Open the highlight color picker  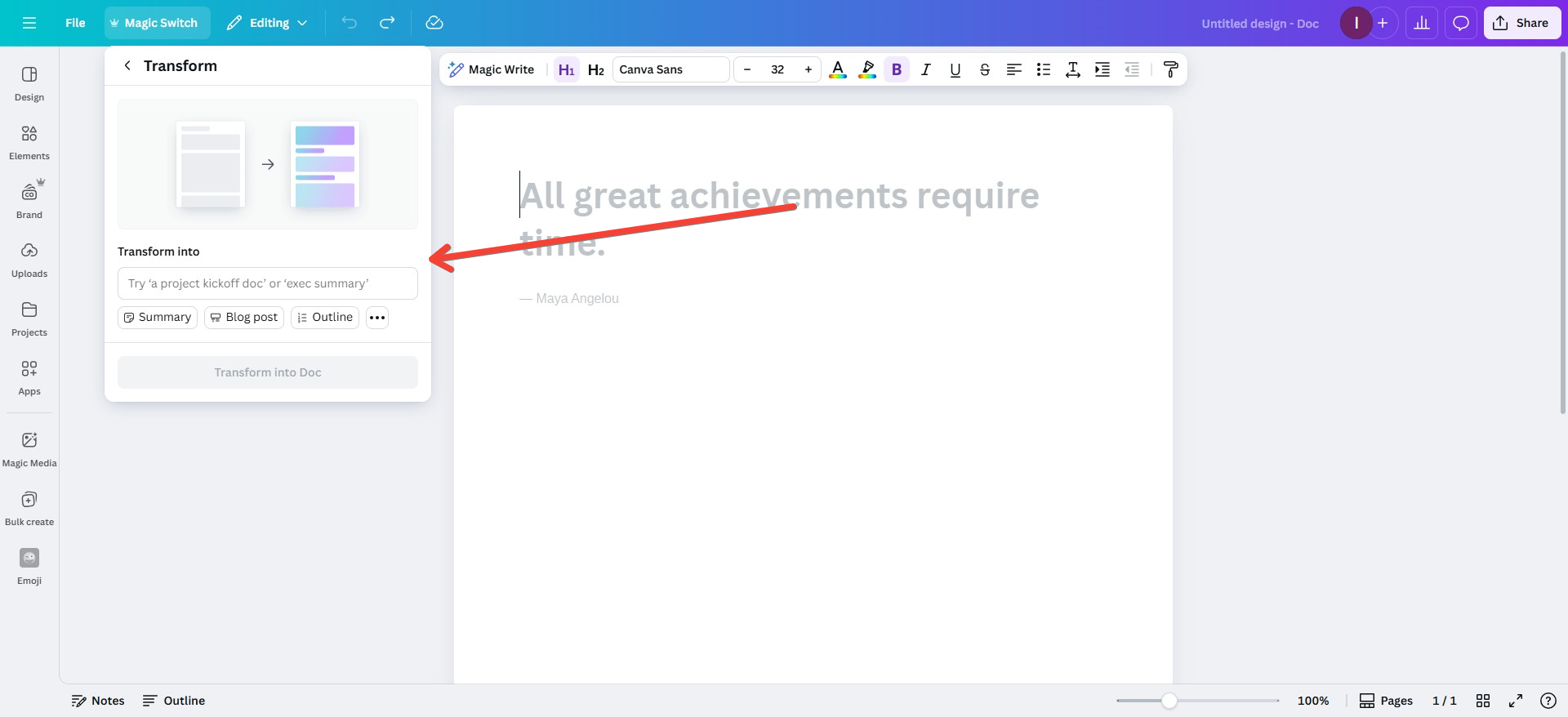tap(867, 69)
